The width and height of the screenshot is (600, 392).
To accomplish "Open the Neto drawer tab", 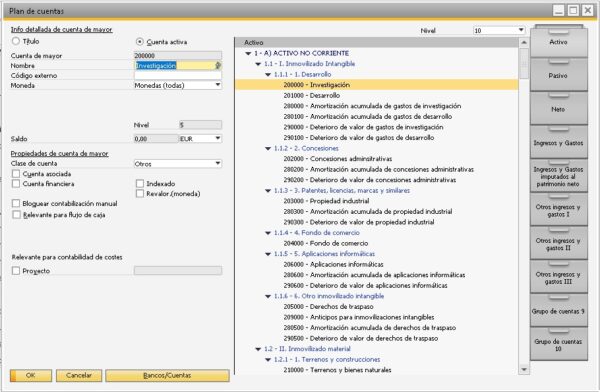I will click(558, 109).
